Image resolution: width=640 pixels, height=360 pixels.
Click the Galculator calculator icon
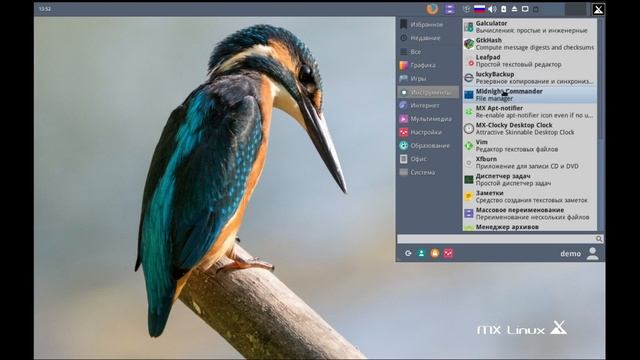[x=469, y=27]
